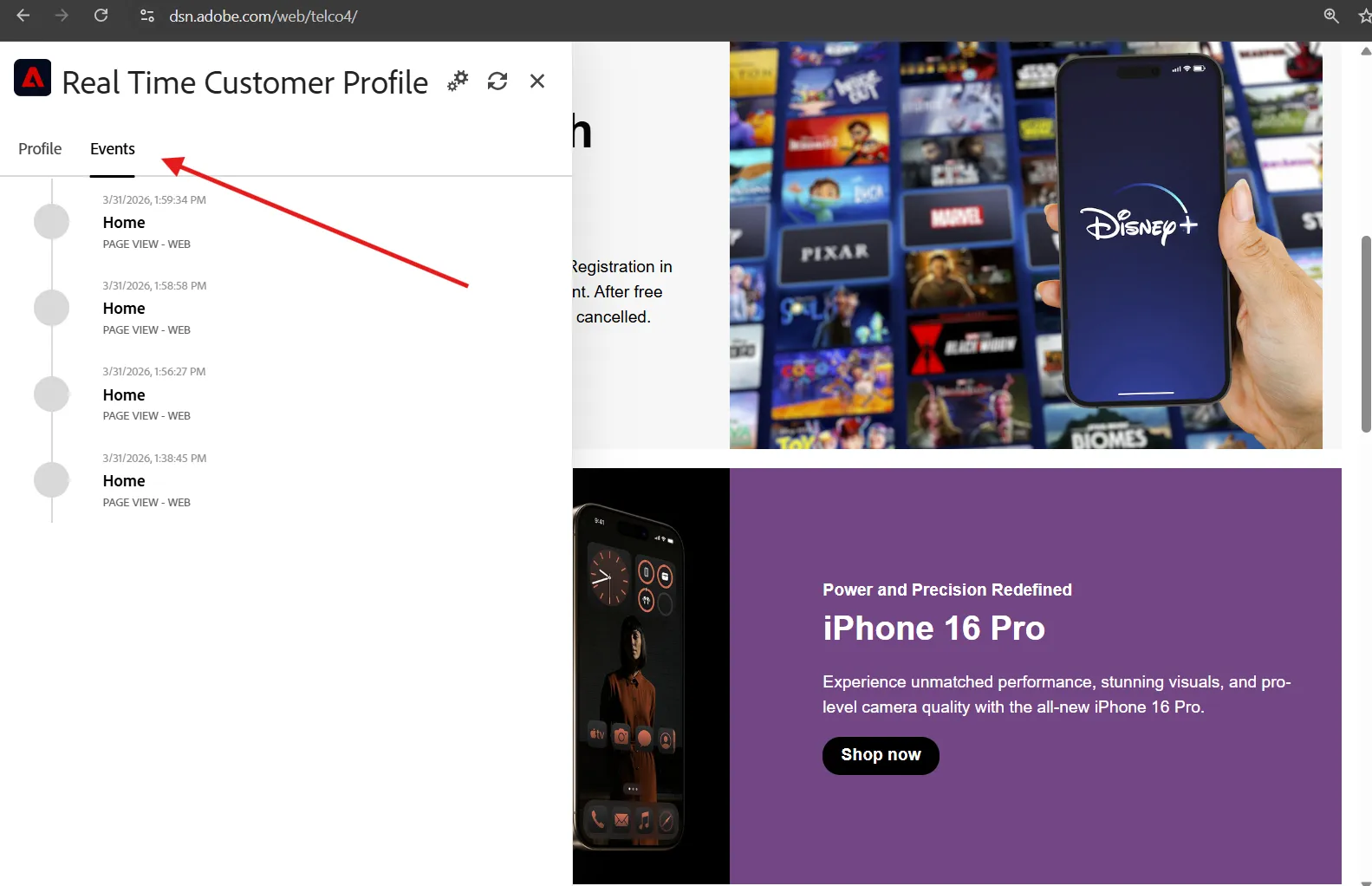Click the page vertical scrollbar thumb

coord(1366,334)
